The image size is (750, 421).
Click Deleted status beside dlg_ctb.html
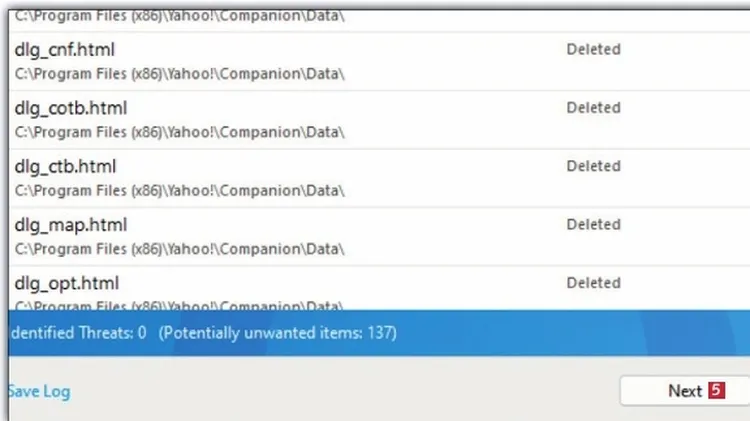click(594, 166)
